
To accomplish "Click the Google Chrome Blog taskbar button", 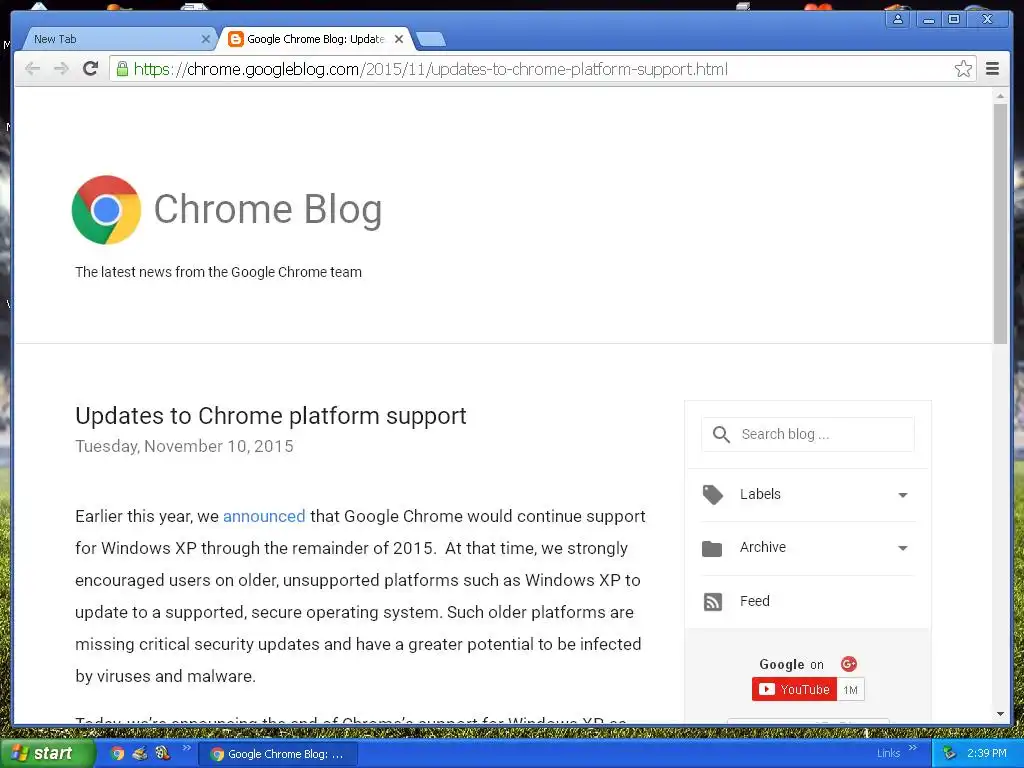I will pos(278,754).
